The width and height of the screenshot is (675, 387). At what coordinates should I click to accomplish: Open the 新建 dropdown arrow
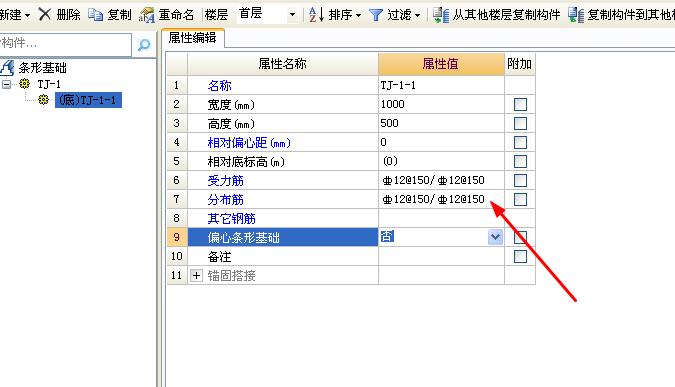(28, 15)
